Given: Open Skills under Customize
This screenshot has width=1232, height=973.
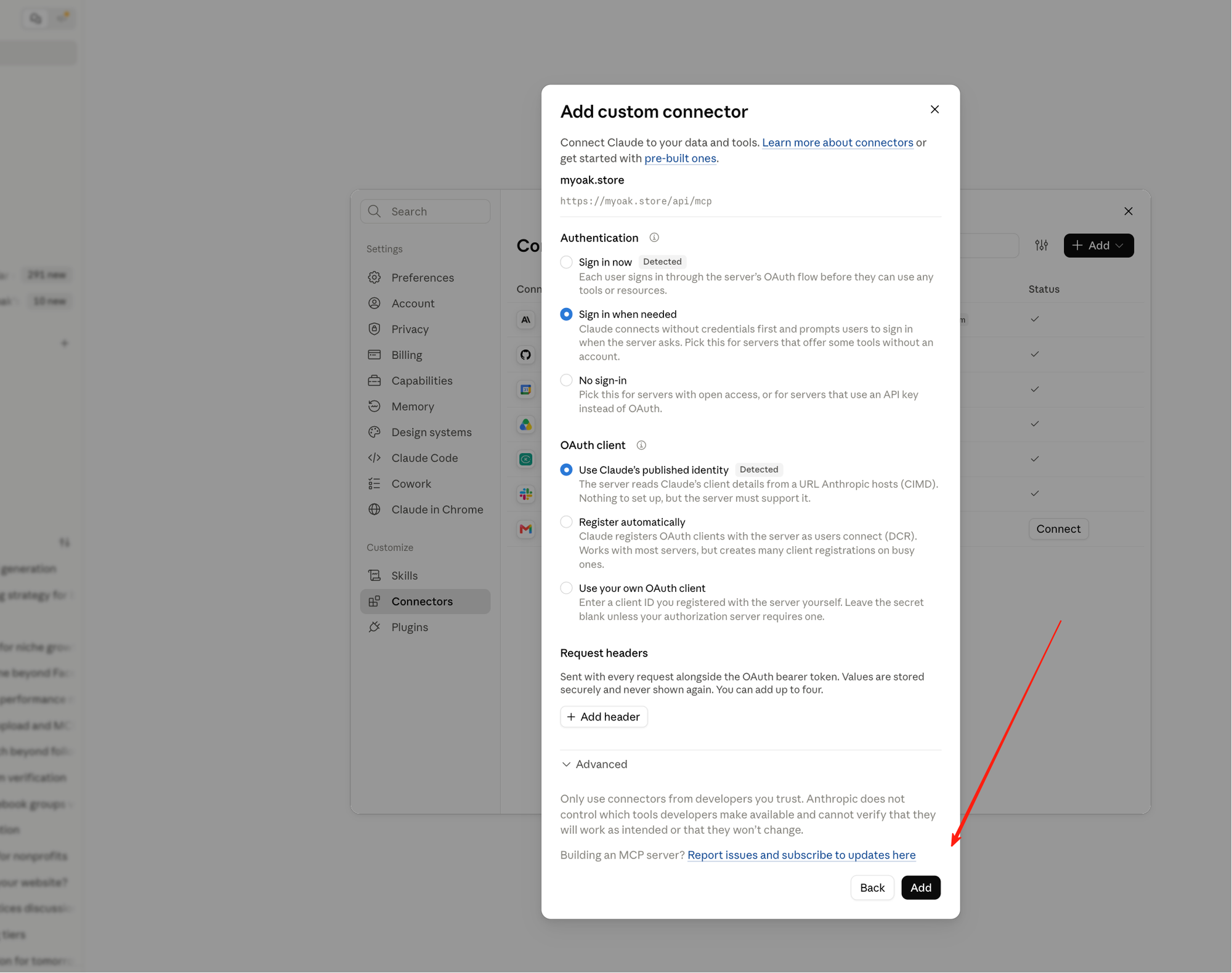Looking at the screenshot, I should pyautogui.click(x=425, y=576).
